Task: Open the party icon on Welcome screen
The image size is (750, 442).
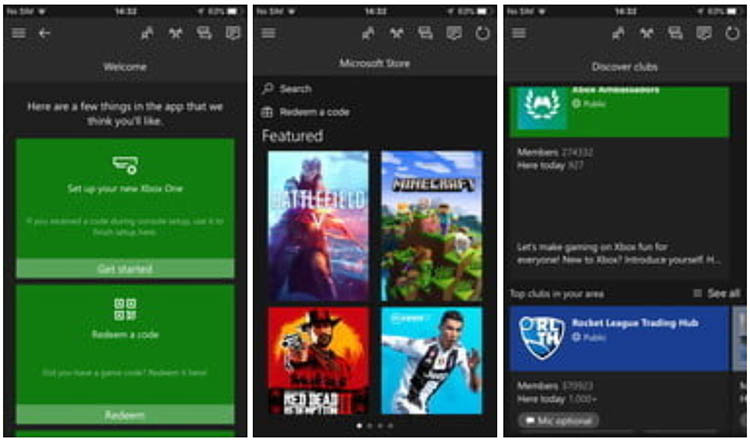Action: pyautogui.click(x=176, y=33)
